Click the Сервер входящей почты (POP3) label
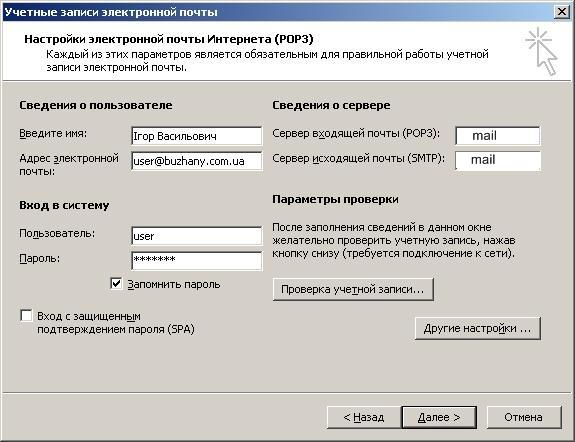The image size is (575, 442). [x=356, y=133]
